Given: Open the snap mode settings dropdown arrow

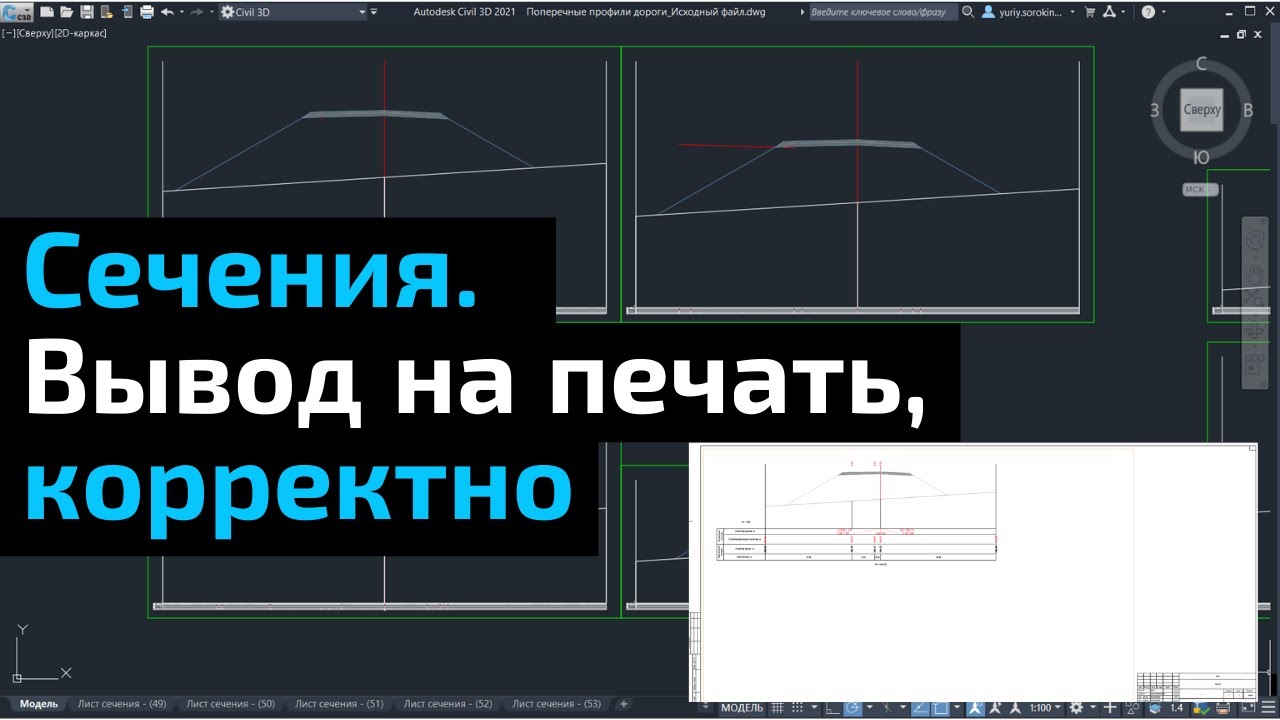Looking at the screenshot, I should coord(815,708).
